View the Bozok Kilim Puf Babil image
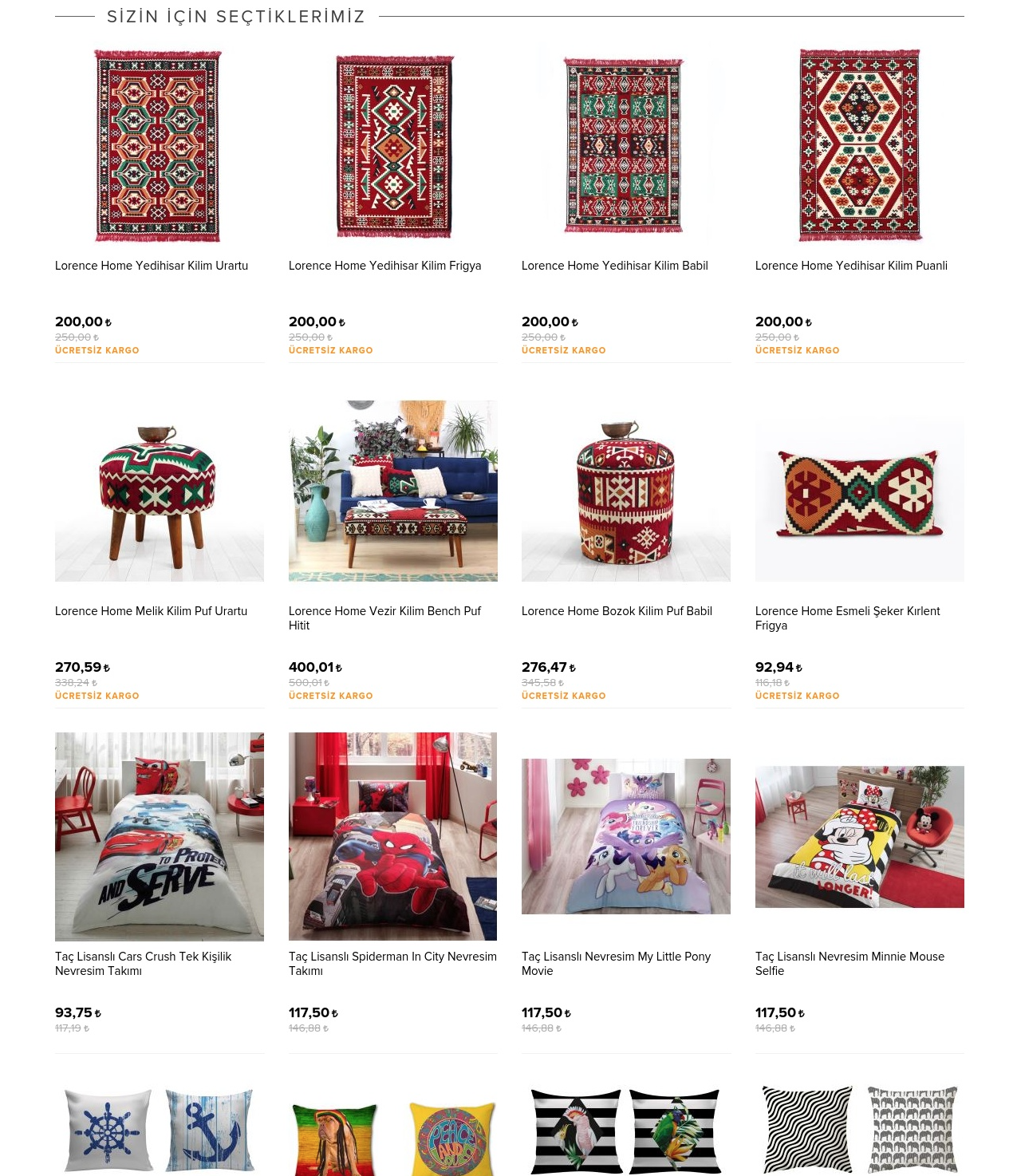Screen dimensions: 1017x1176 point(626,491)
